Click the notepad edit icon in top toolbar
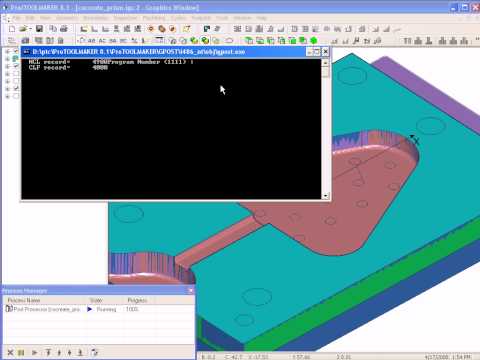This screenshot has width=480, height=360. (186, 29)
